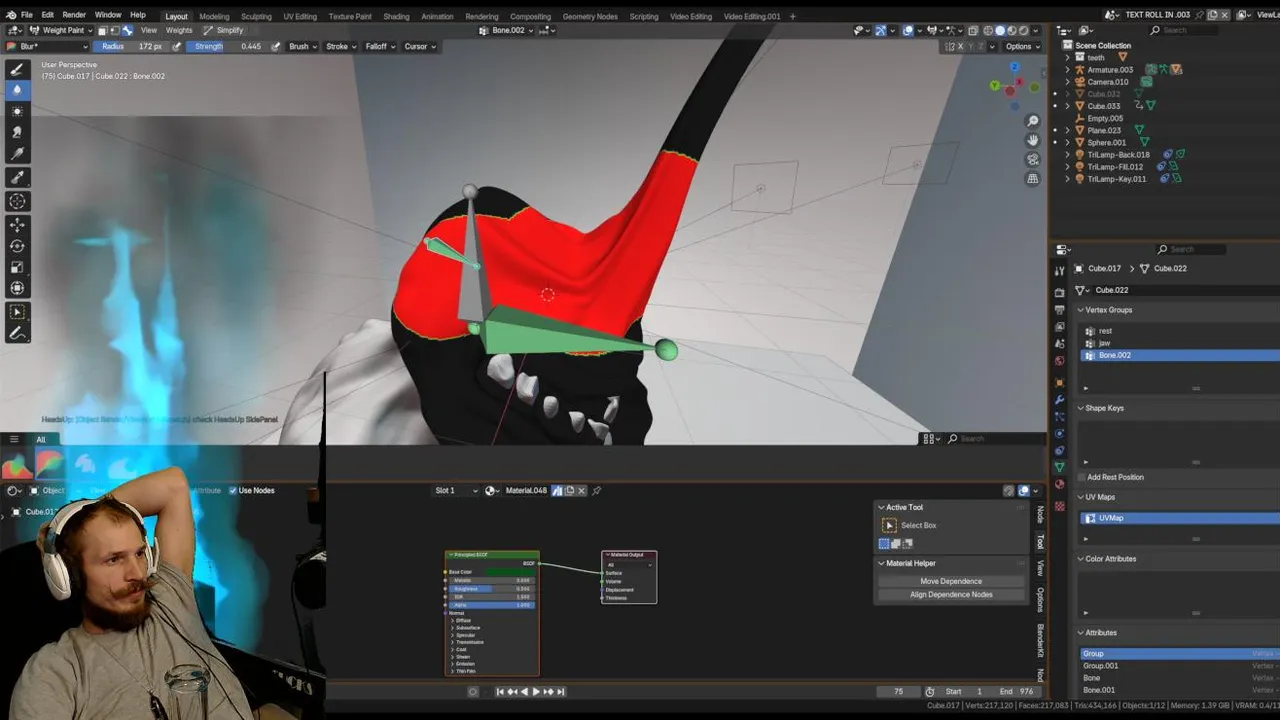Jump to the timeline end frame

[x=561, y=691]
